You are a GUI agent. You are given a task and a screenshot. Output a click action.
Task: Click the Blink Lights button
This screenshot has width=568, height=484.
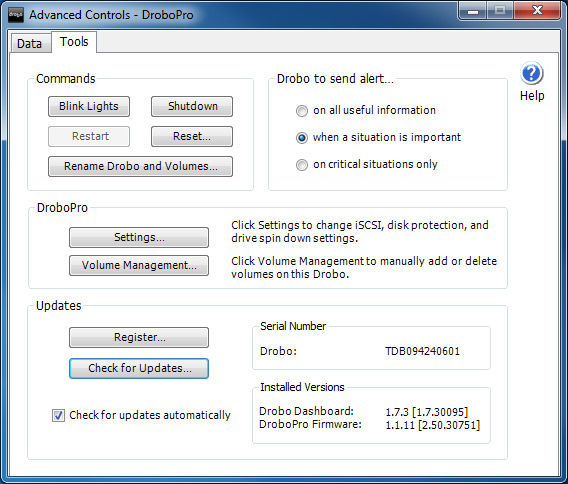pos(89,106)
